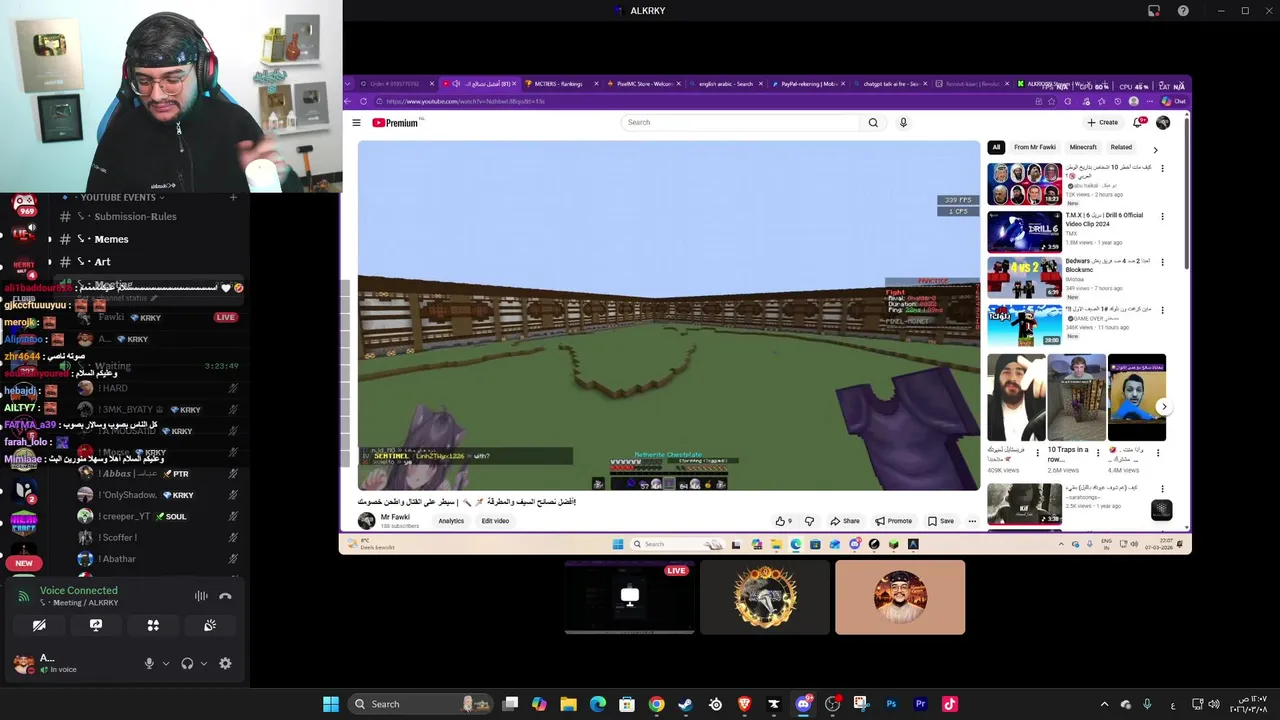This screenshot has height=720, width=1280.
Task: Open the YouTube account avatar menu
Action: coord(1163,123)
